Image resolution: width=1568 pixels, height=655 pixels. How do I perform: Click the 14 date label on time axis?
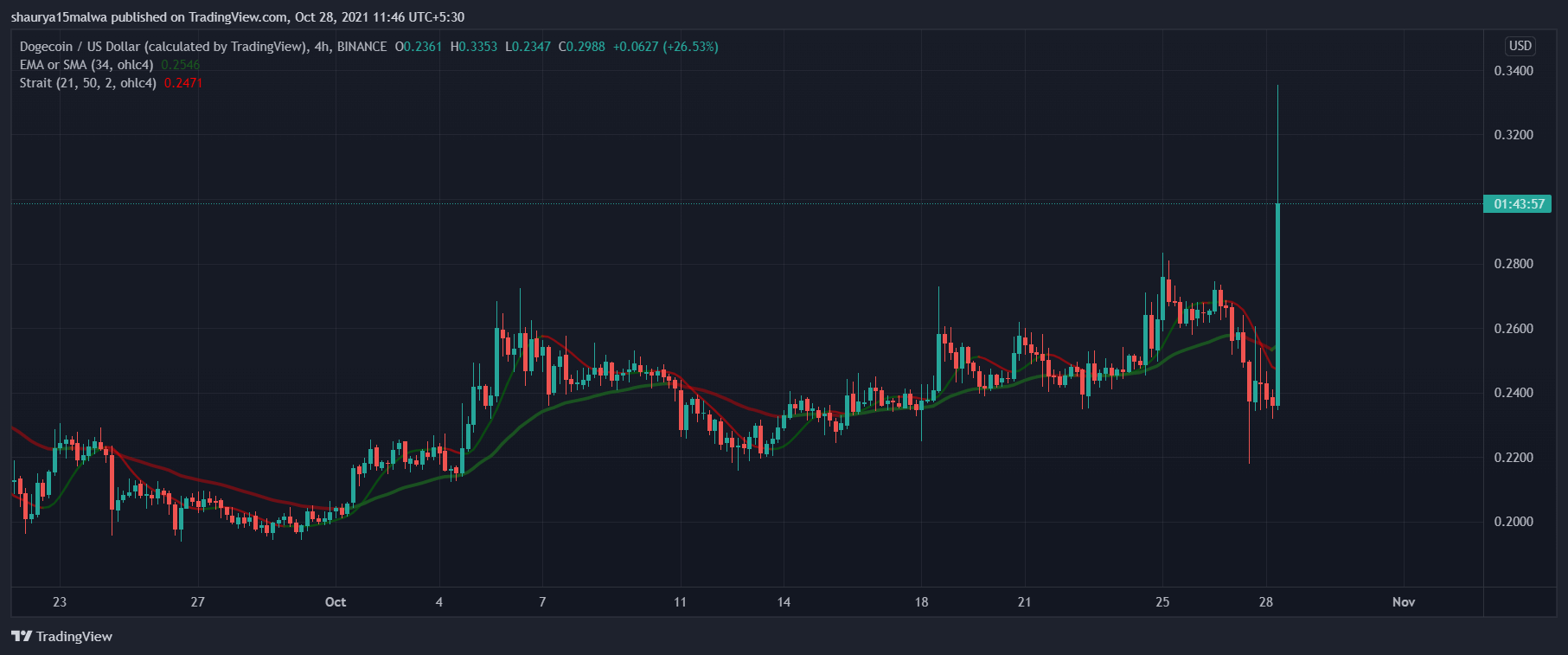[x=784, y=602]
